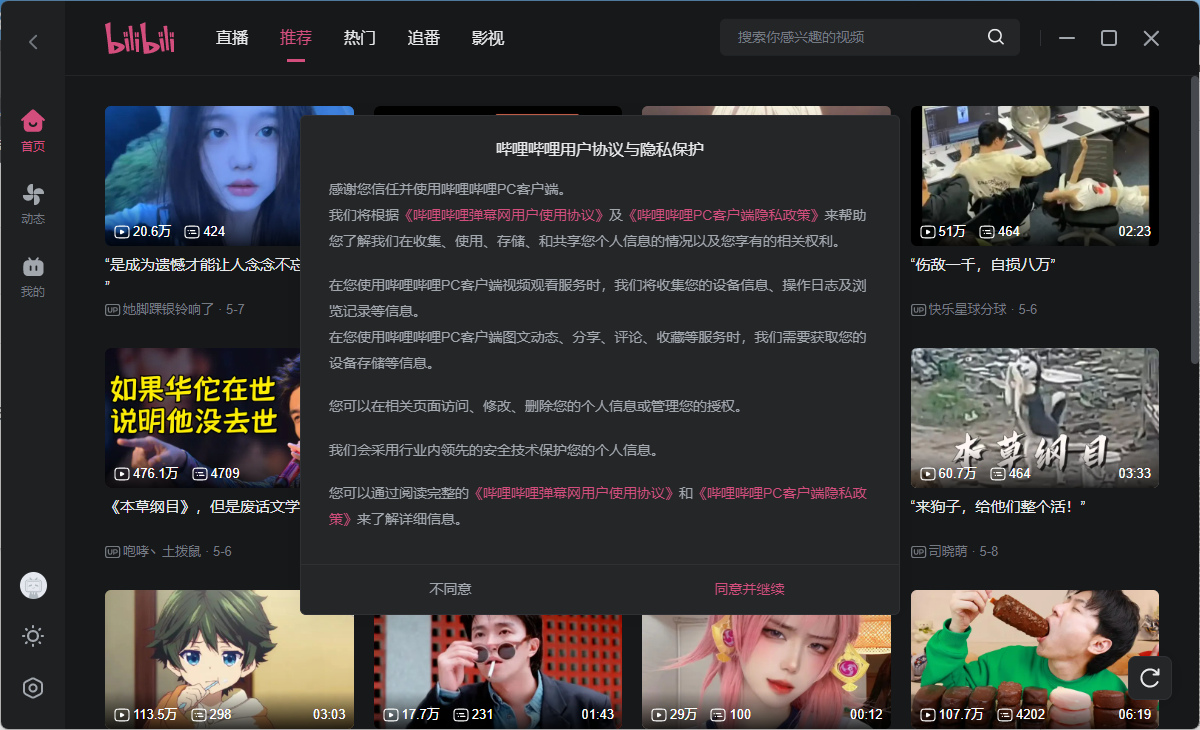This screenshot has width=1200, height=730.
Task: Switch to the 直播 tab
Action: (231, 37)
